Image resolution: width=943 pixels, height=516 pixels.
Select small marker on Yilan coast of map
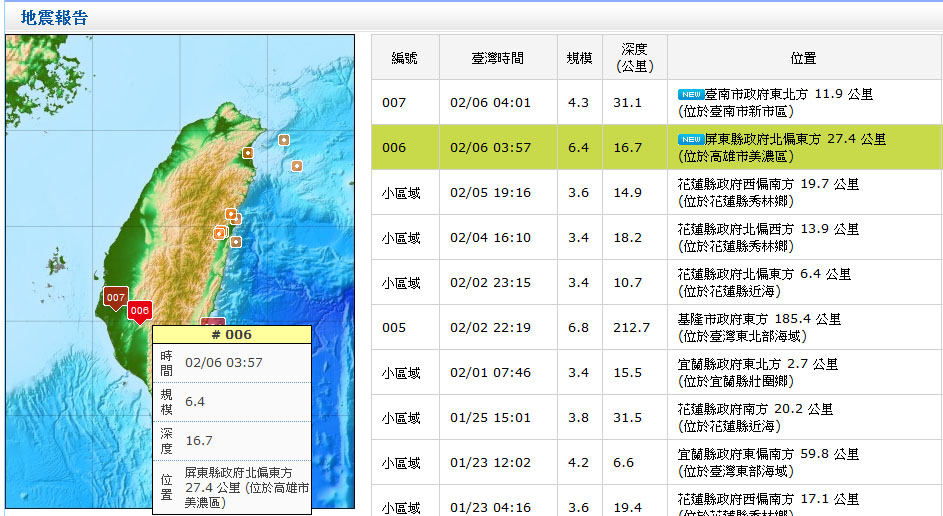[248, 153]
